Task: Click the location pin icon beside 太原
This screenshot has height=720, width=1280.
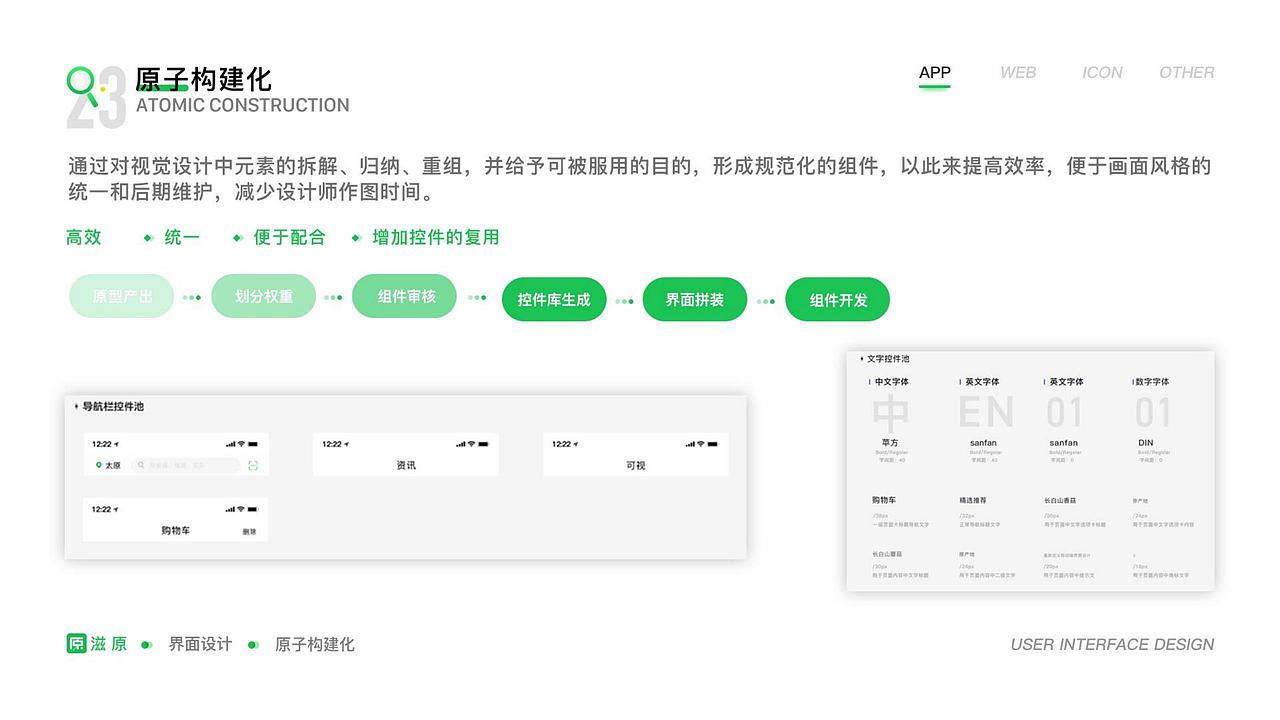Action: [99, 465]
